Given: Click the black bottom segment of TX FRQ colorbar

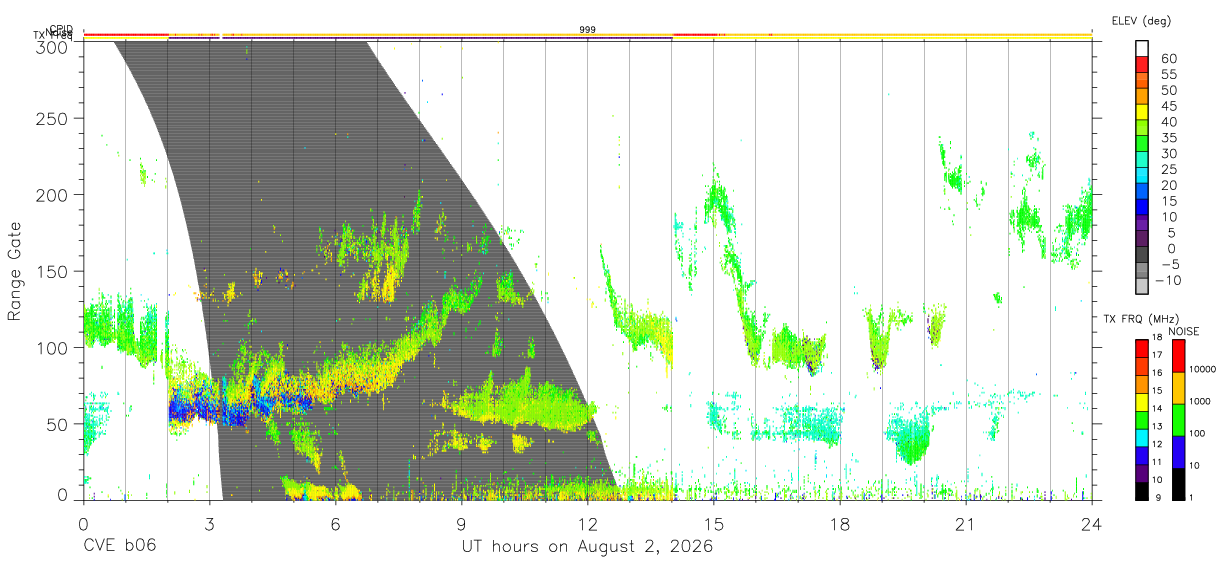Looking at the screenshot, I should tap(1141, 491).
